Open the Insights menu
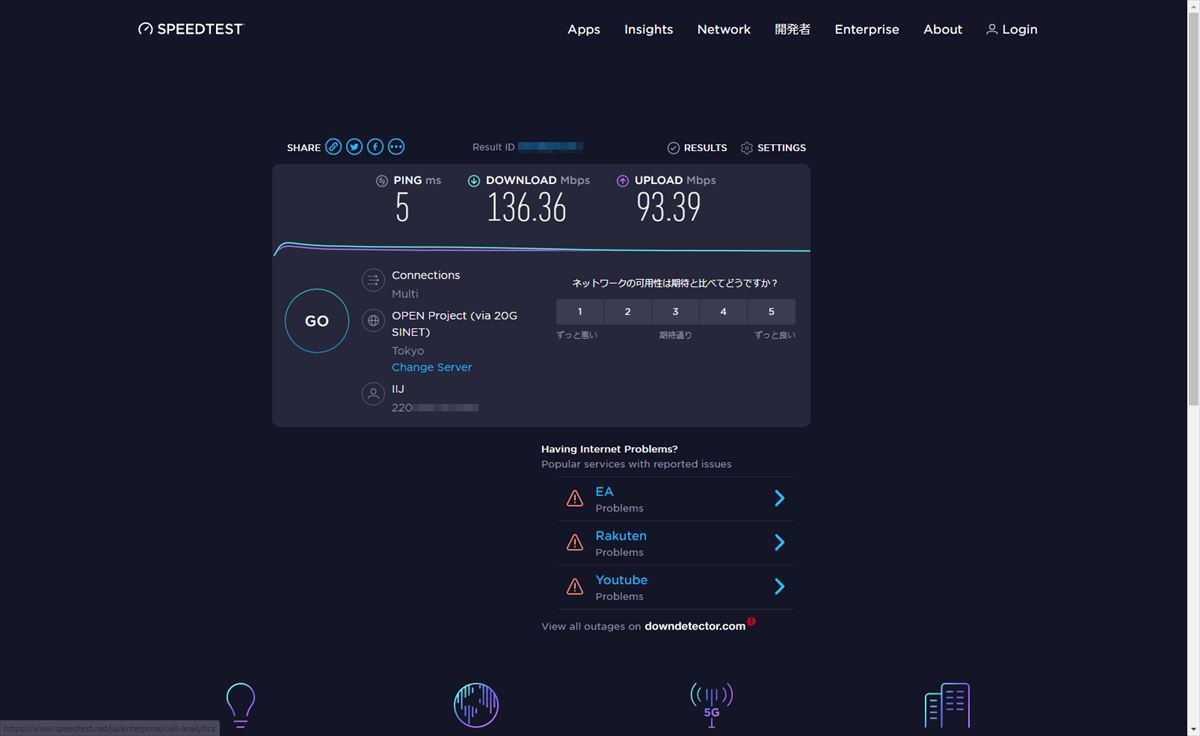The height and width of the screenshot is (736, 1200). point(649,30)
